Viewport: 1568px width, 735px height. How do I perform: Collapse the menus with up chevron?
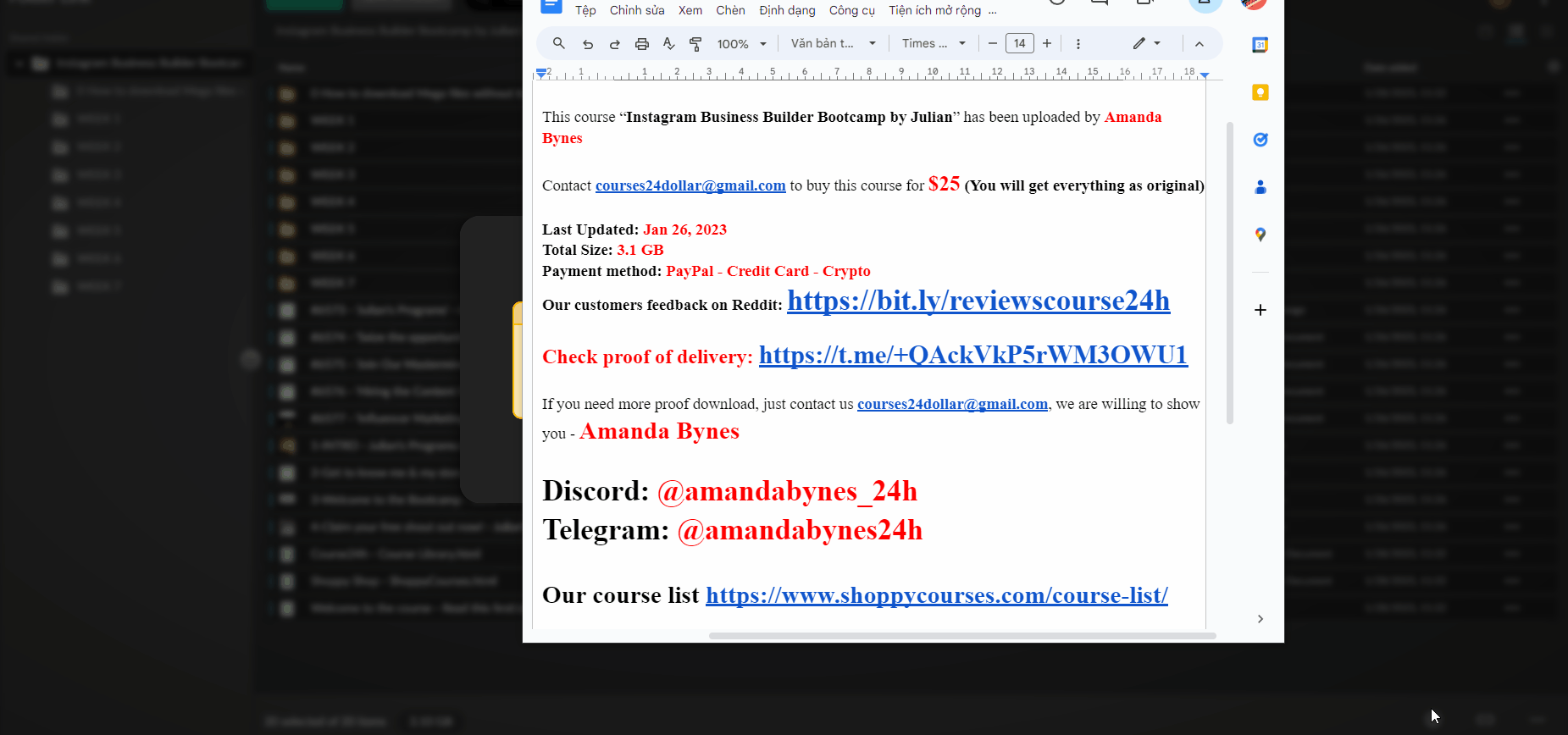[1199, 43]
